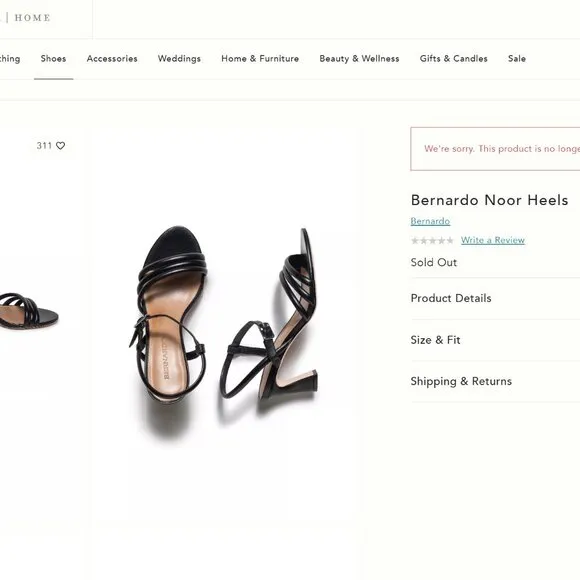Click the product no longer available notice

point(495,149)
